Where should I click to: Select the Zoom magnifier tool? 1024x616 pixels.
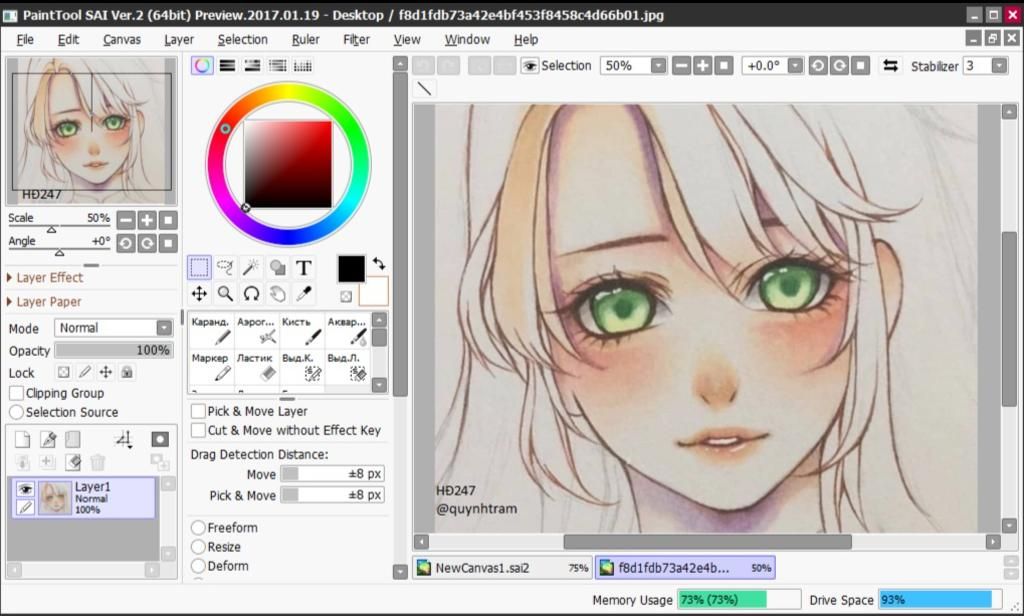tap(225, 294)
